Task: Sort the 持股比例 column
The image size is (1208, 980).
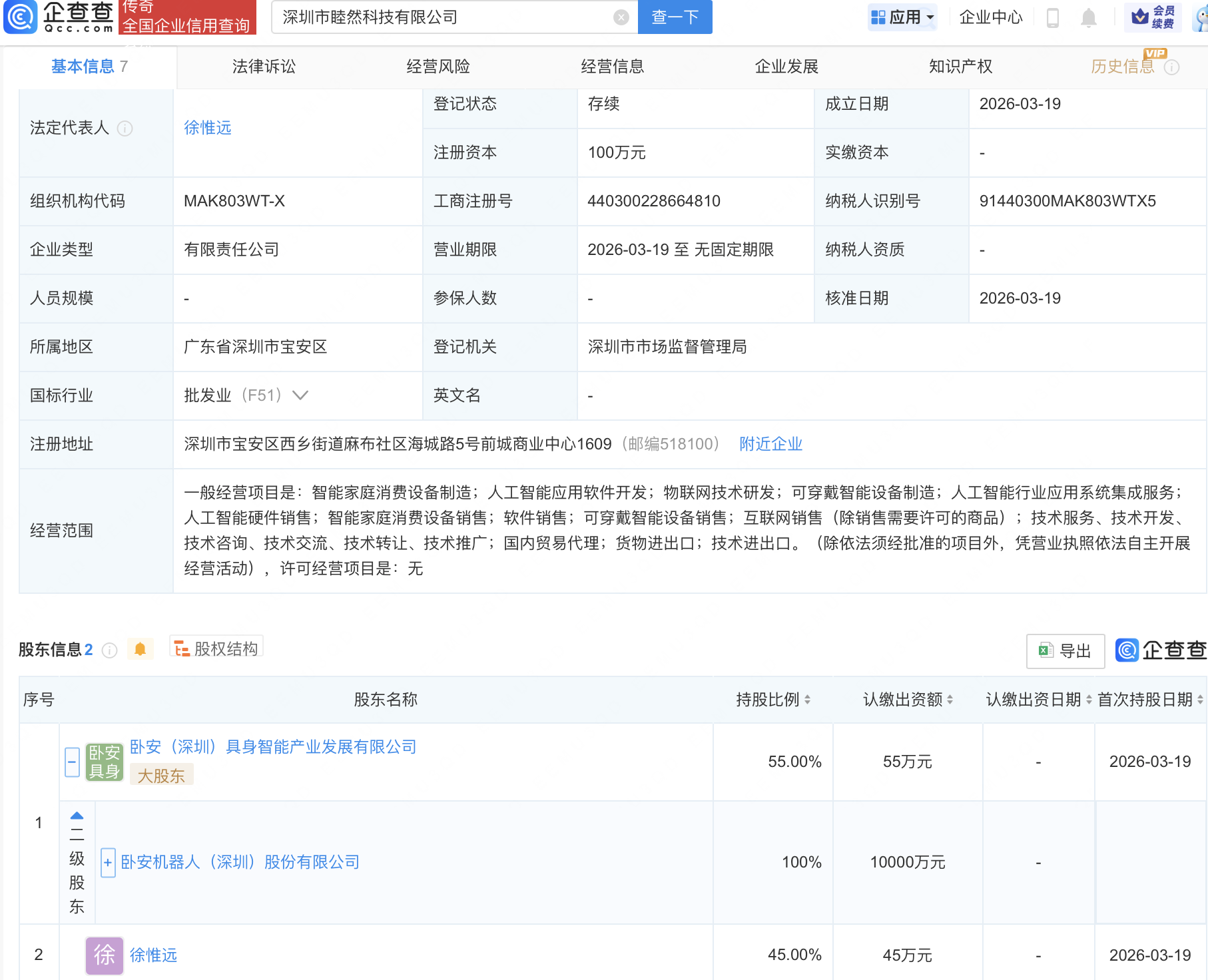Action: tap(808, 700)
